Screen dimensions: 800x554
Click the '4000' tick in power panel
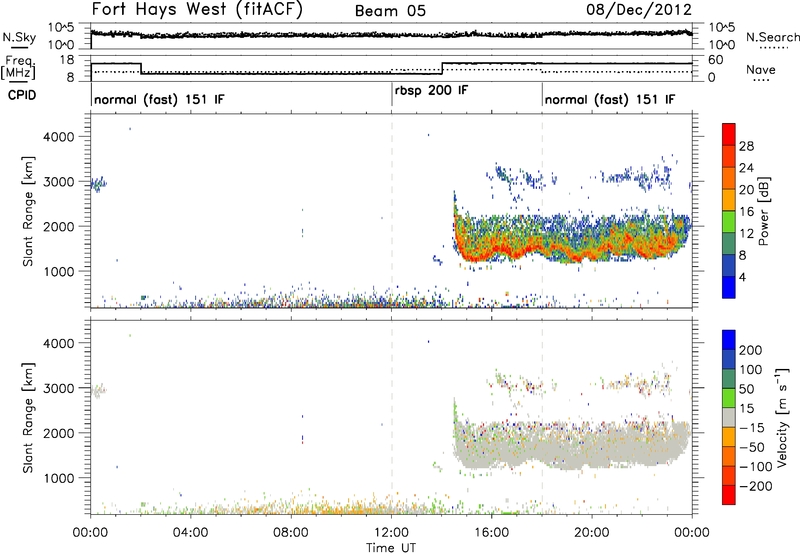click(58, 137)
